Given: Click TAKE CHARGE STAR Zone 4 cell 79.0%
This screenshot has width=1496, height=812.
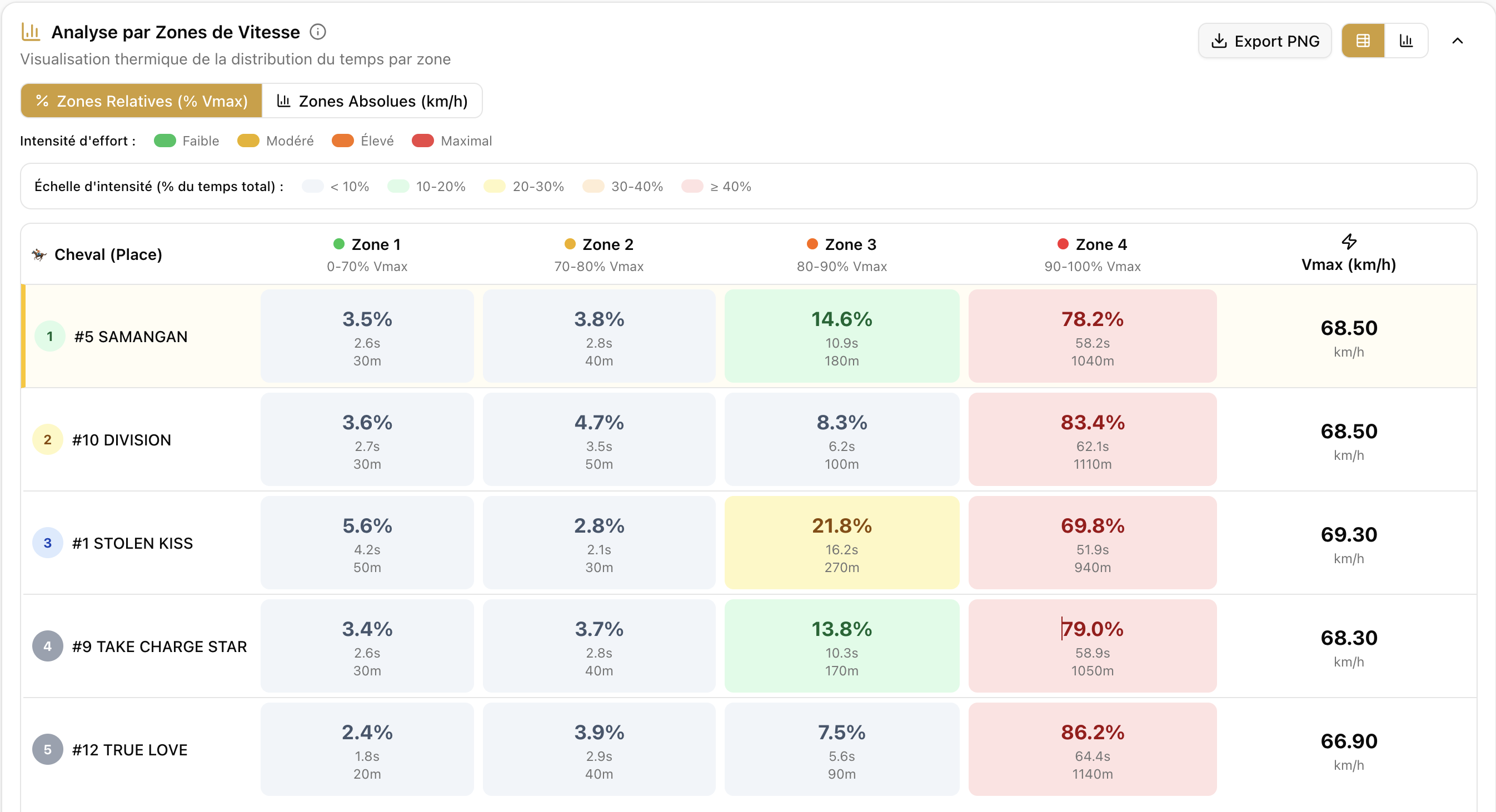Looking at the screenshot, I should 1093,646.
